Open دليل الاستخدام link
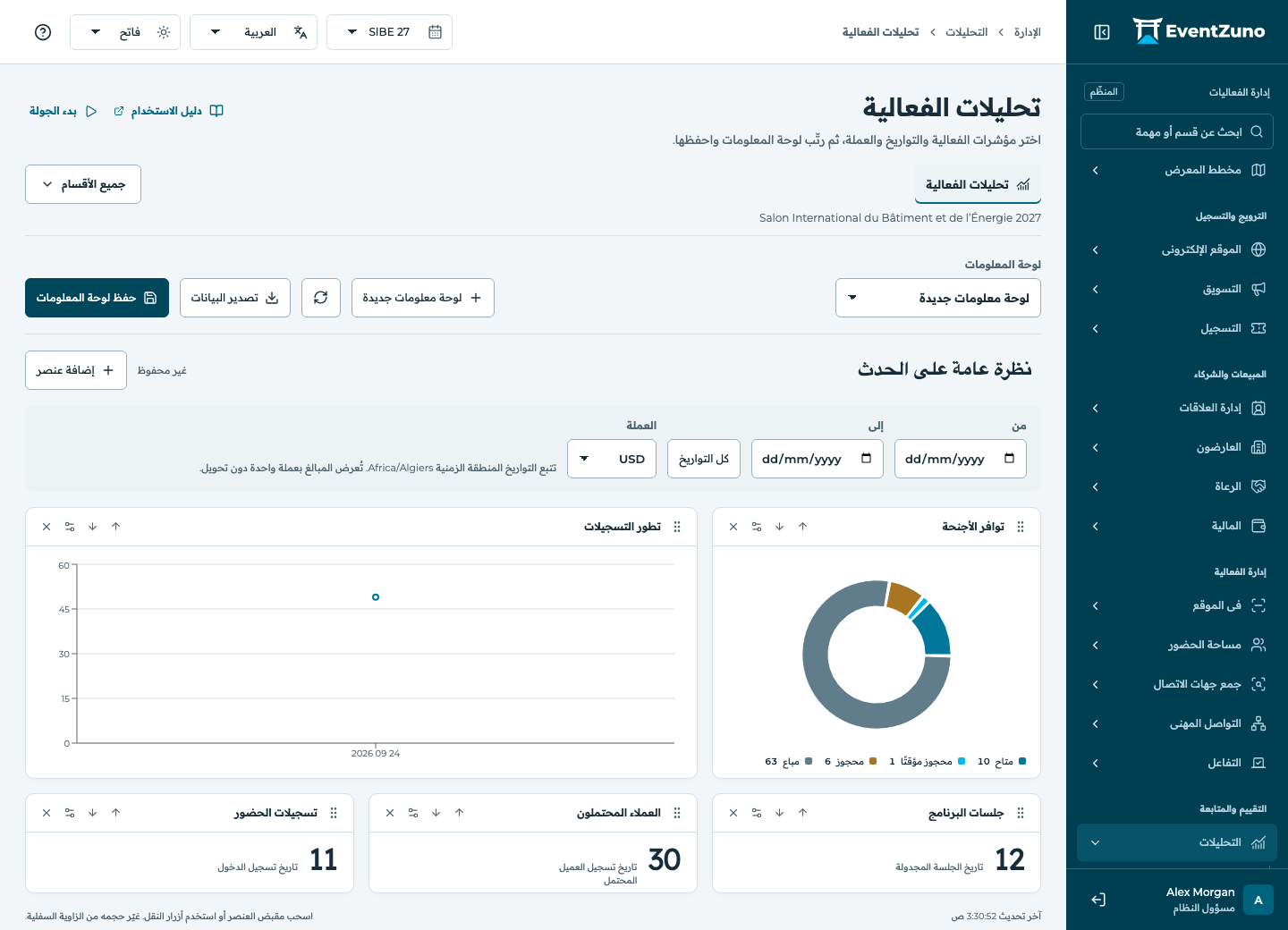 pyautogui.click(x=168, y=111)
